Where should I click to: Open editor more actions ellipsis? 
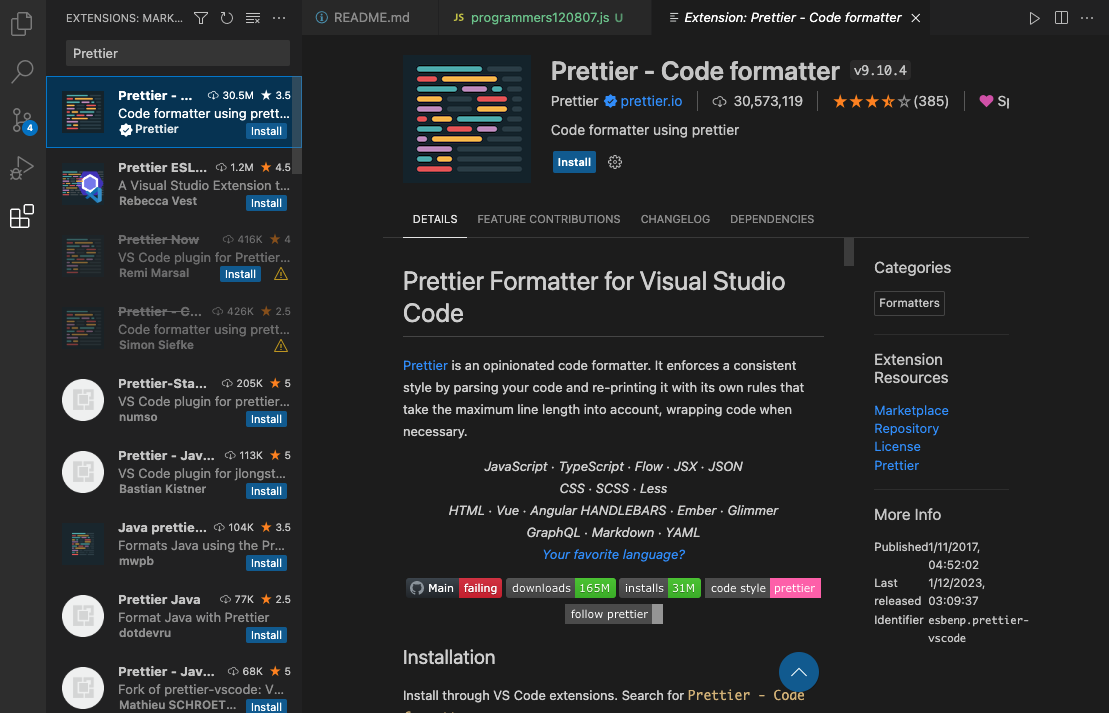1087,18
